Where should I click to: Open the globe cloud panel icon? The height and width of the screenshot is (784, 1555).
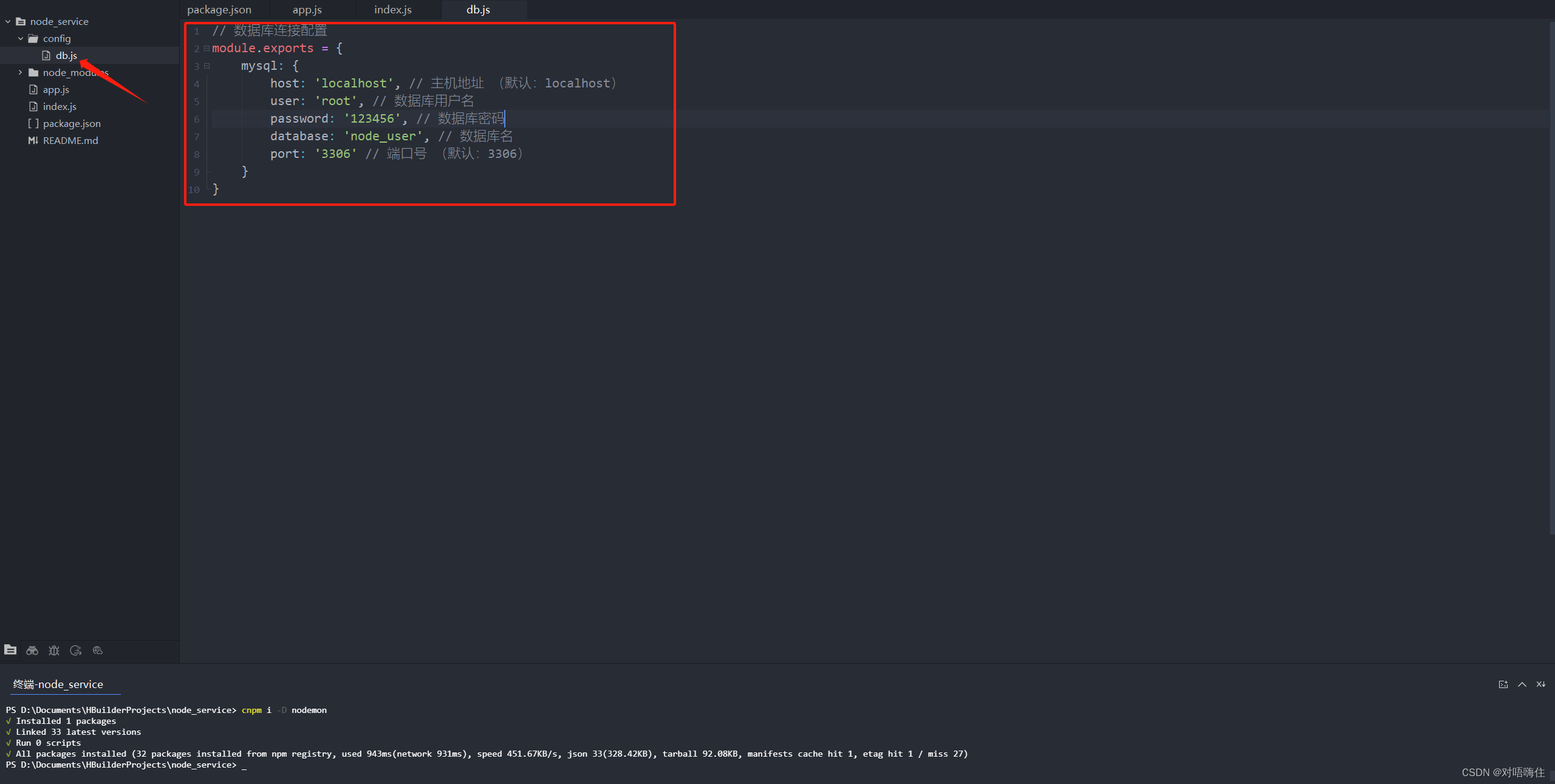98,650
